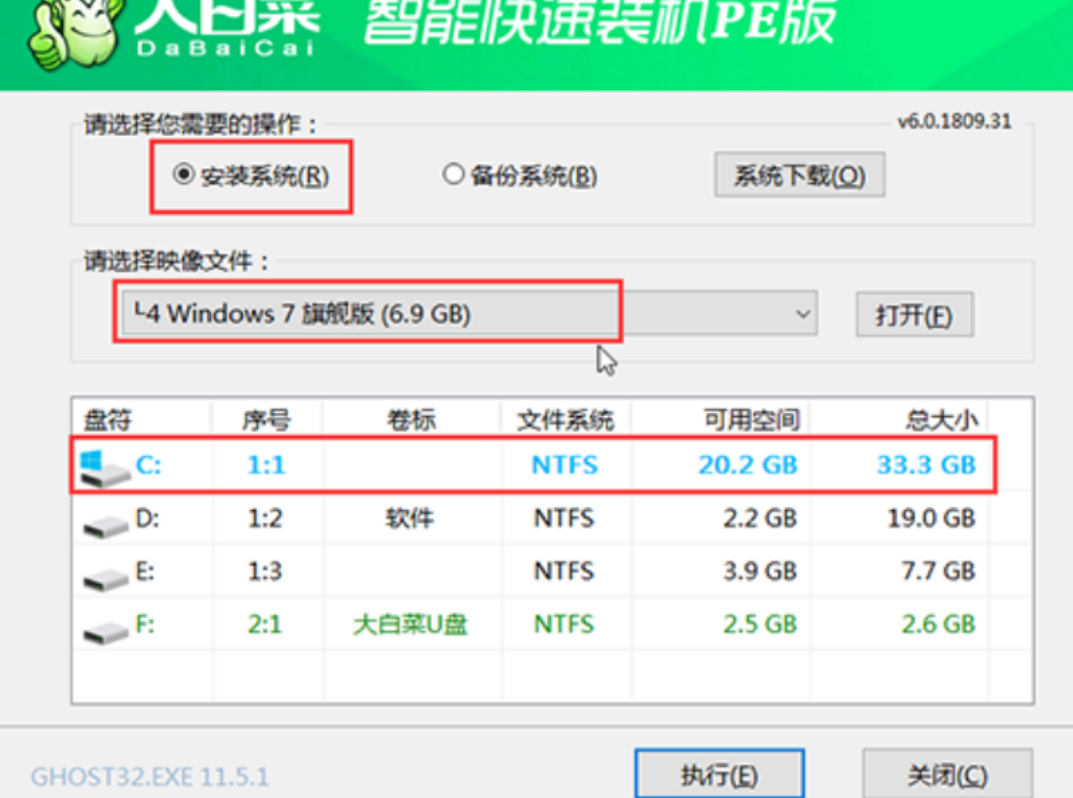Click the GHOST32.EXE 11.5.1 status text

[150, 777]
